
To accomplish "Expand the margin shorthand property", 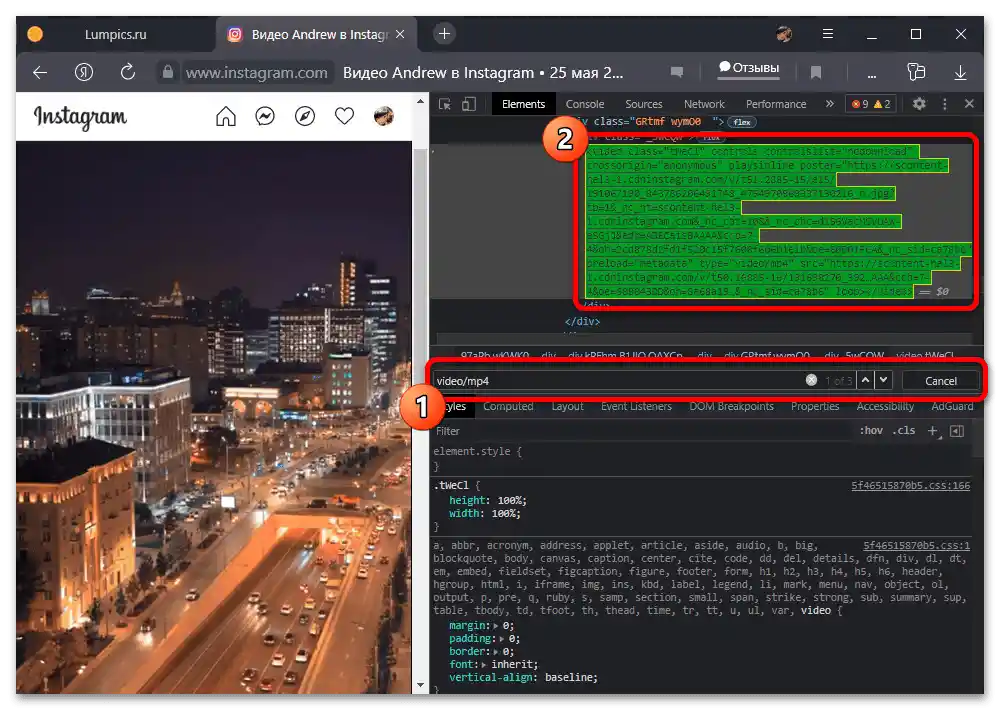I will [x=496, y=626].
